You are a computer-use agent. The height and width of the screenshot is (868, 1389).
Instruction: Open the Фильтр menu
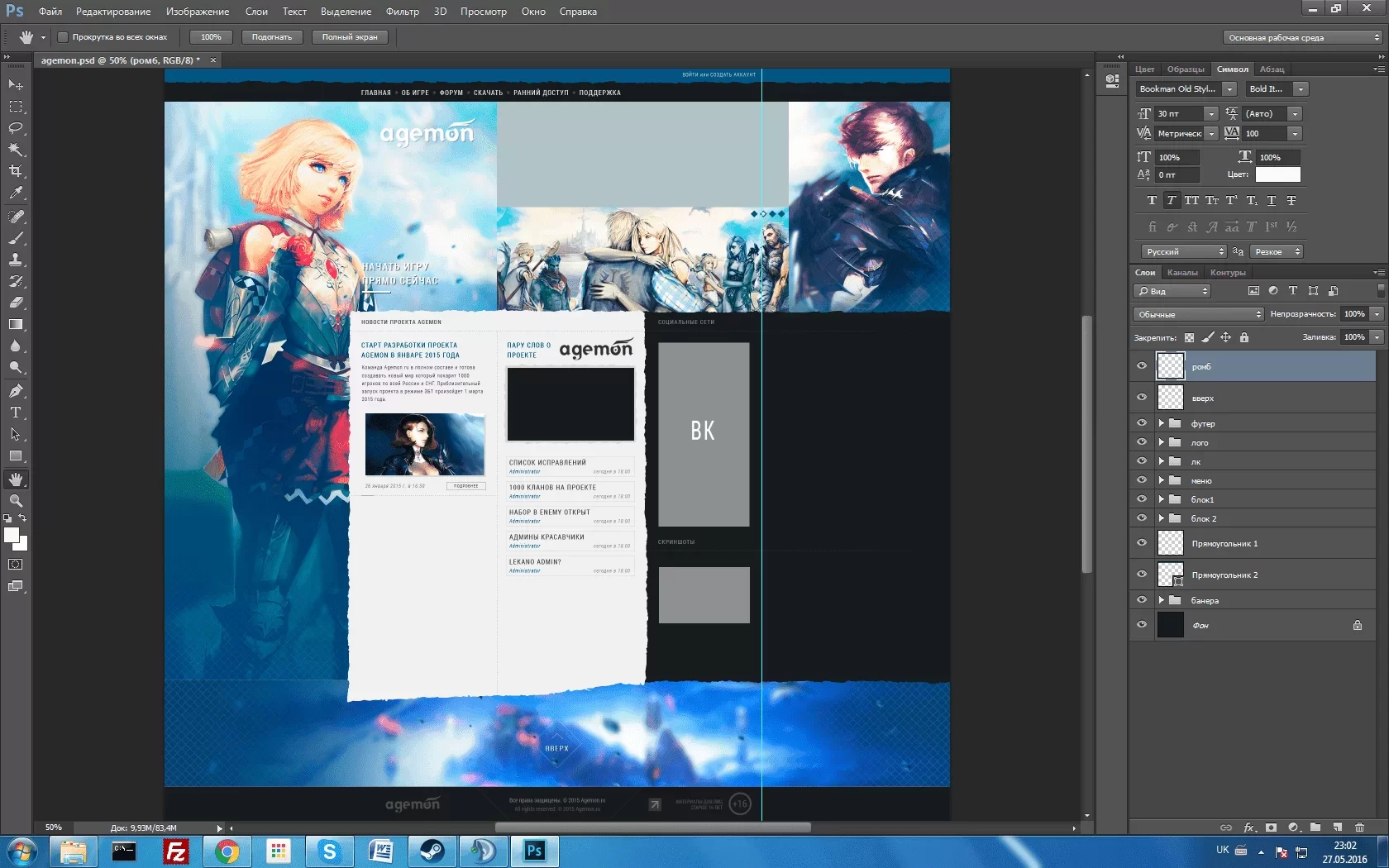403,12
